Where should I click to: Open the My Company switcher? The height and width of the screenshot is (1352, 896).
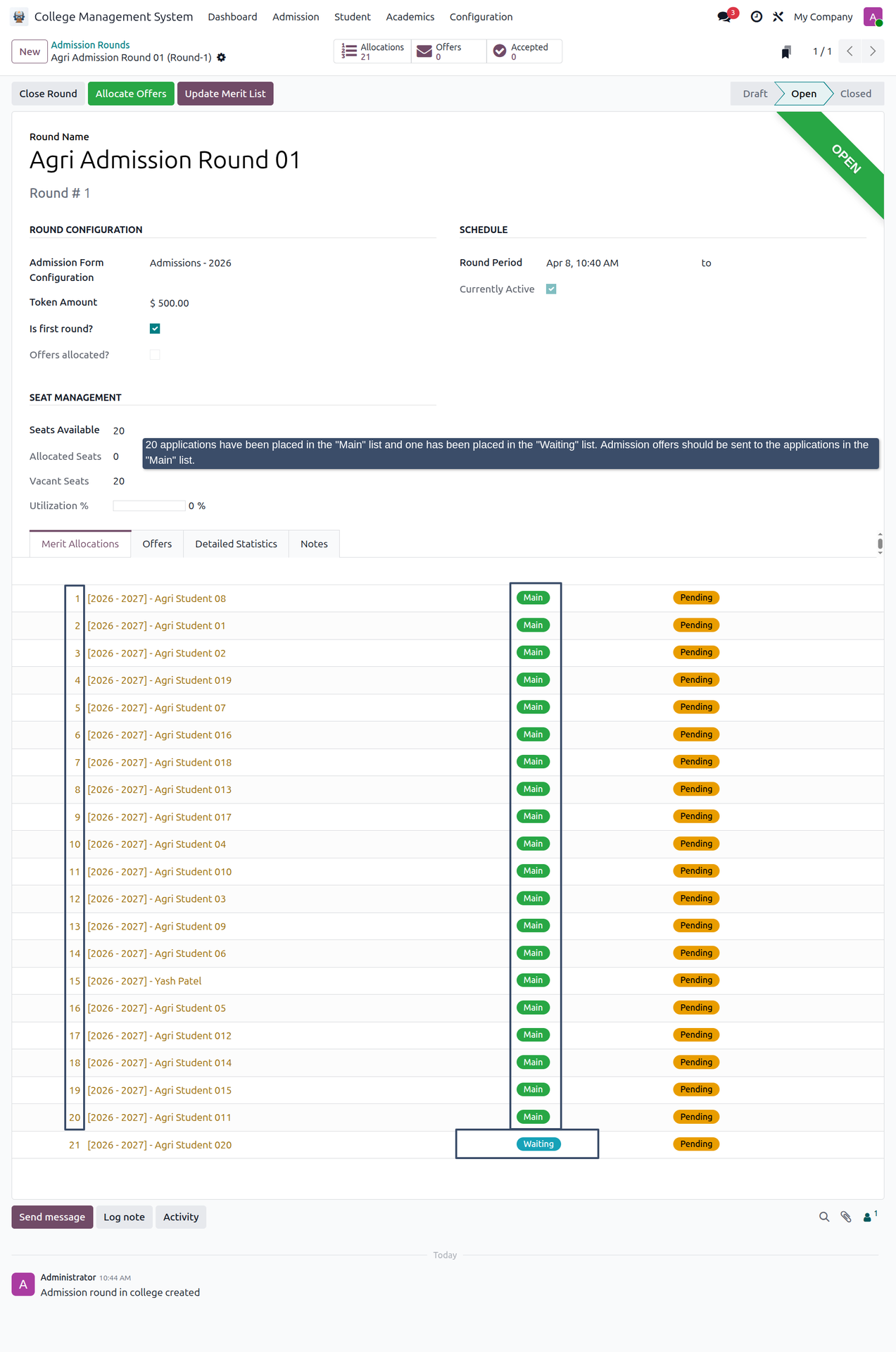pyautogui.click(x=823, y=17)
